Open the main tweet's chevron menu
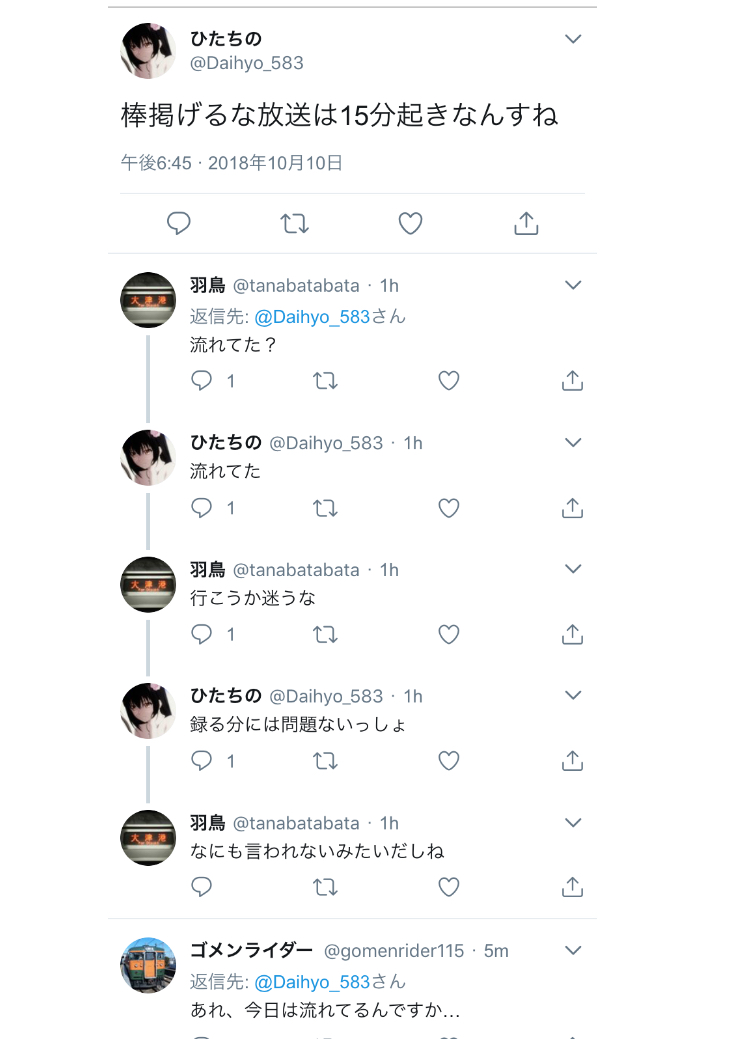The height and width of the screenshot is (1039, 750). coord(573,39)
